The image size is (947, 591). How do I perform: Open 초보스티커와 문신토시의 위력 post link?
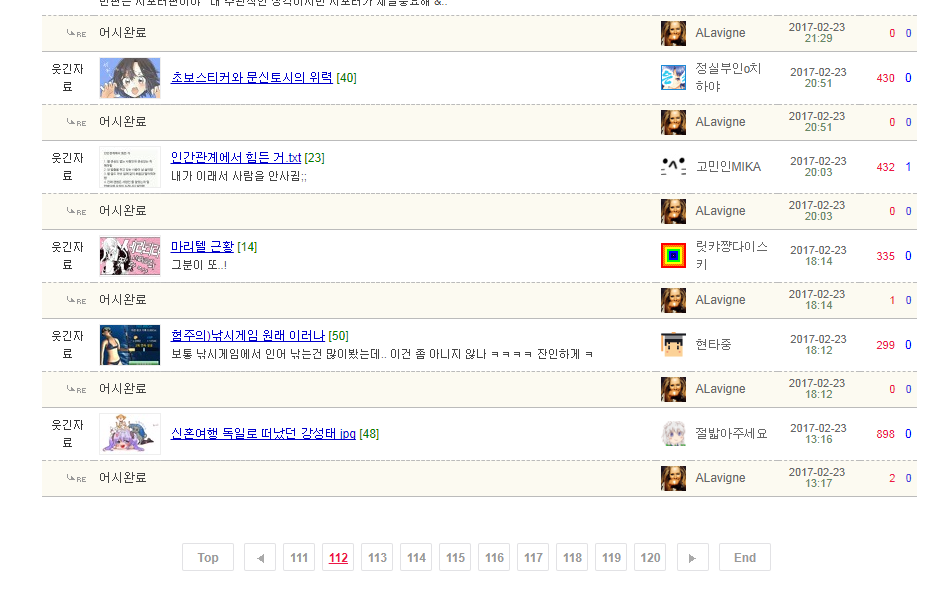[251, 78]
